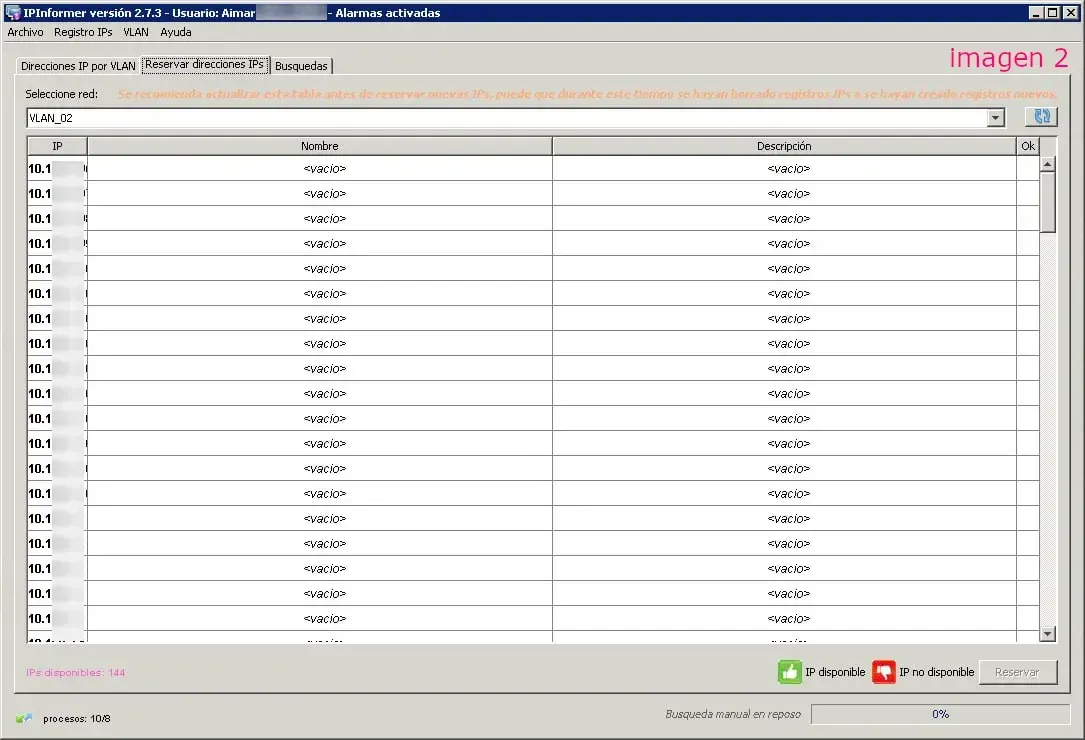This screenshot has width=1085, height=740.
Task: Click the IPInformer icon in the title bar
Action: pos(10,12)
